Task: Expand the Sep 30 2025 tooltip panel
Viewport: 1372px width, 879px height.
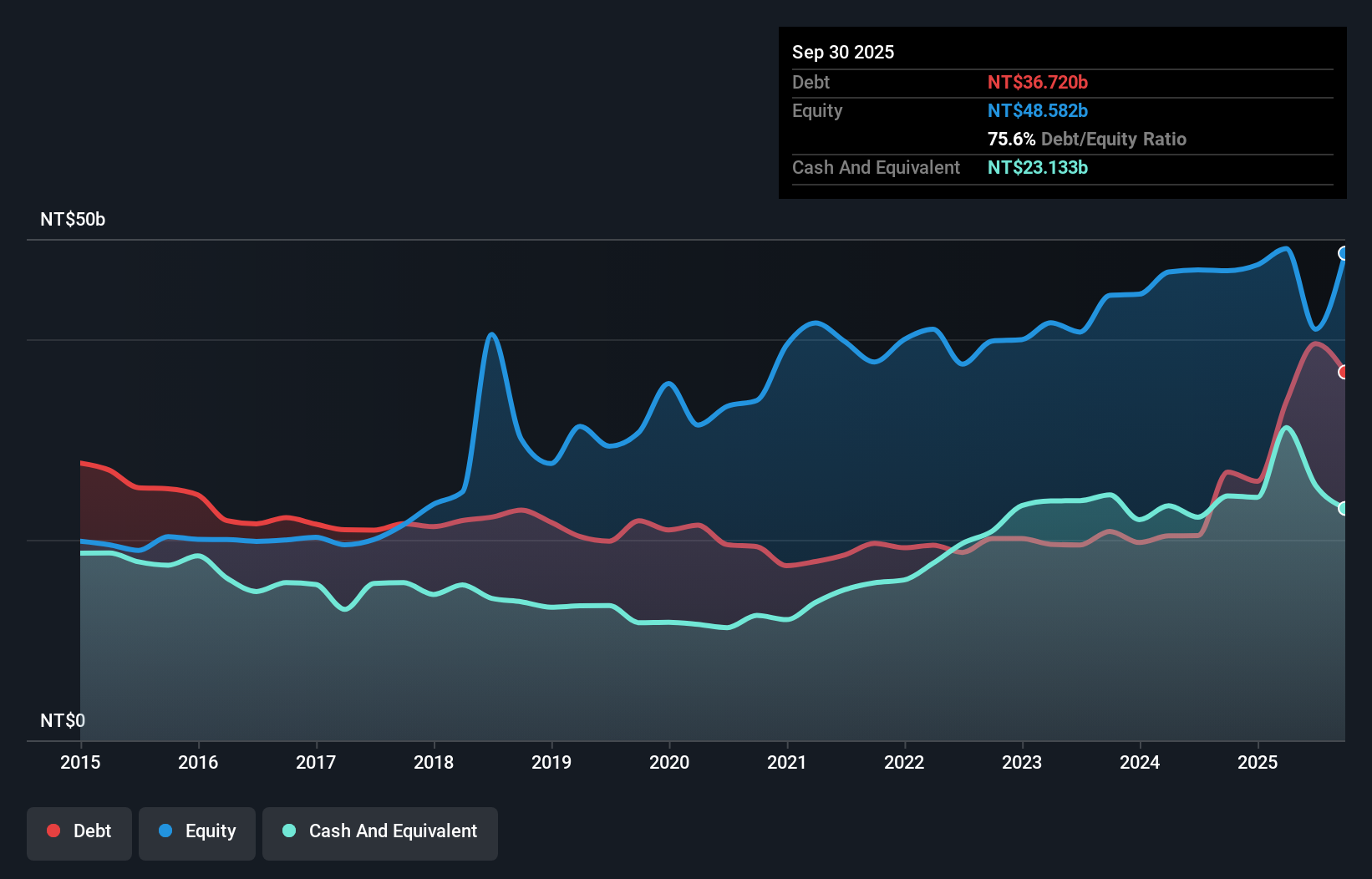Action: (x=843, y=52)
